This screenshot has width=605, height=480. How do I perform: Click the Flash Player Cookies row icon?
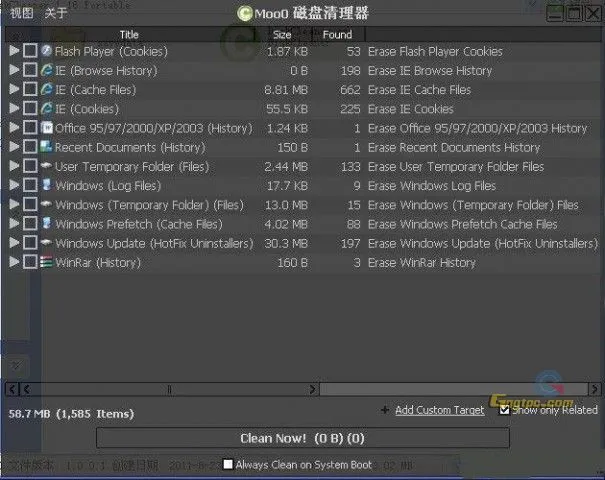click(x=46, y=51)
